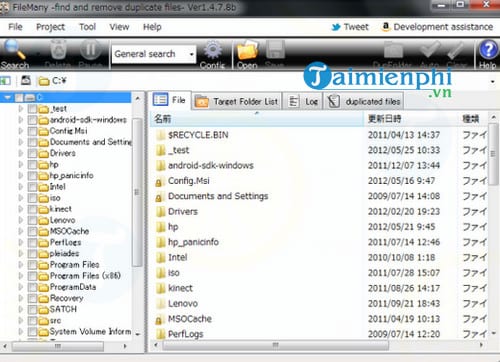Open address bar history dropdown arrow
This screenshot has width=500, height=362.
(x=492, y=81)
